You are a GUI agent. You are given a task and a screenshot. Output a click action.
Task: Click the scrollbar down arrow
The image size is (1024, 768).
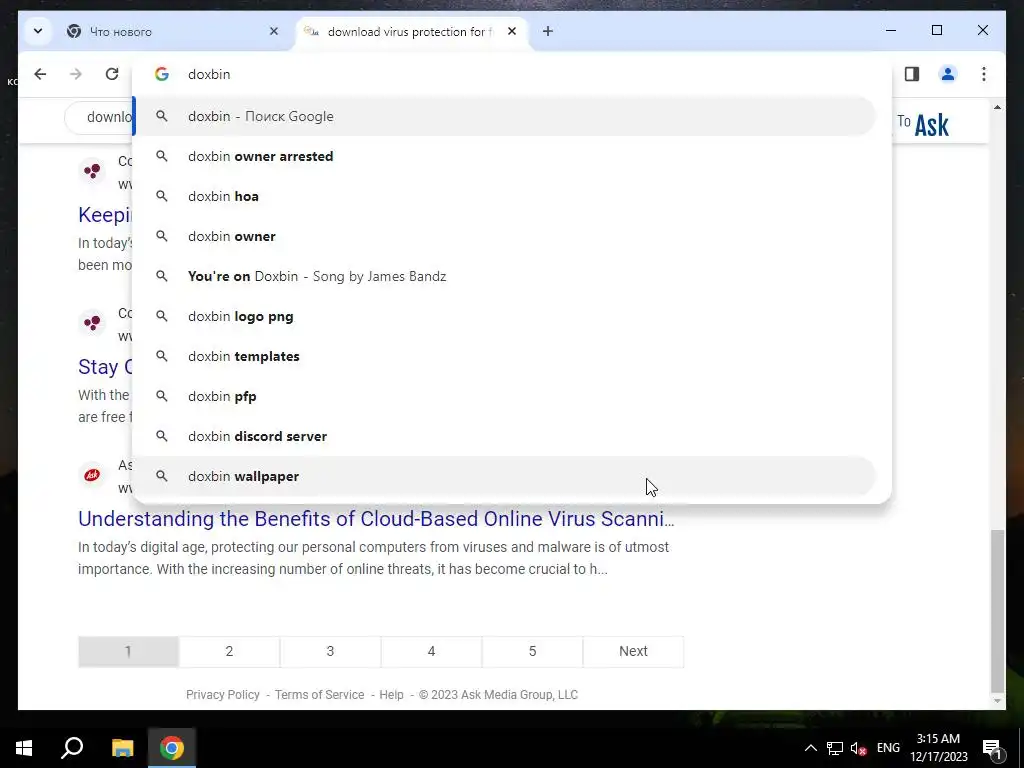[x=997, y=701]
